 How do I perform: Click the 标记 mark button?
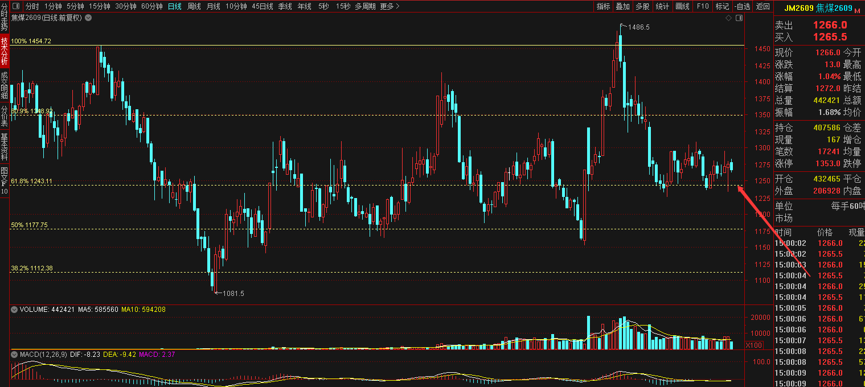722,7
